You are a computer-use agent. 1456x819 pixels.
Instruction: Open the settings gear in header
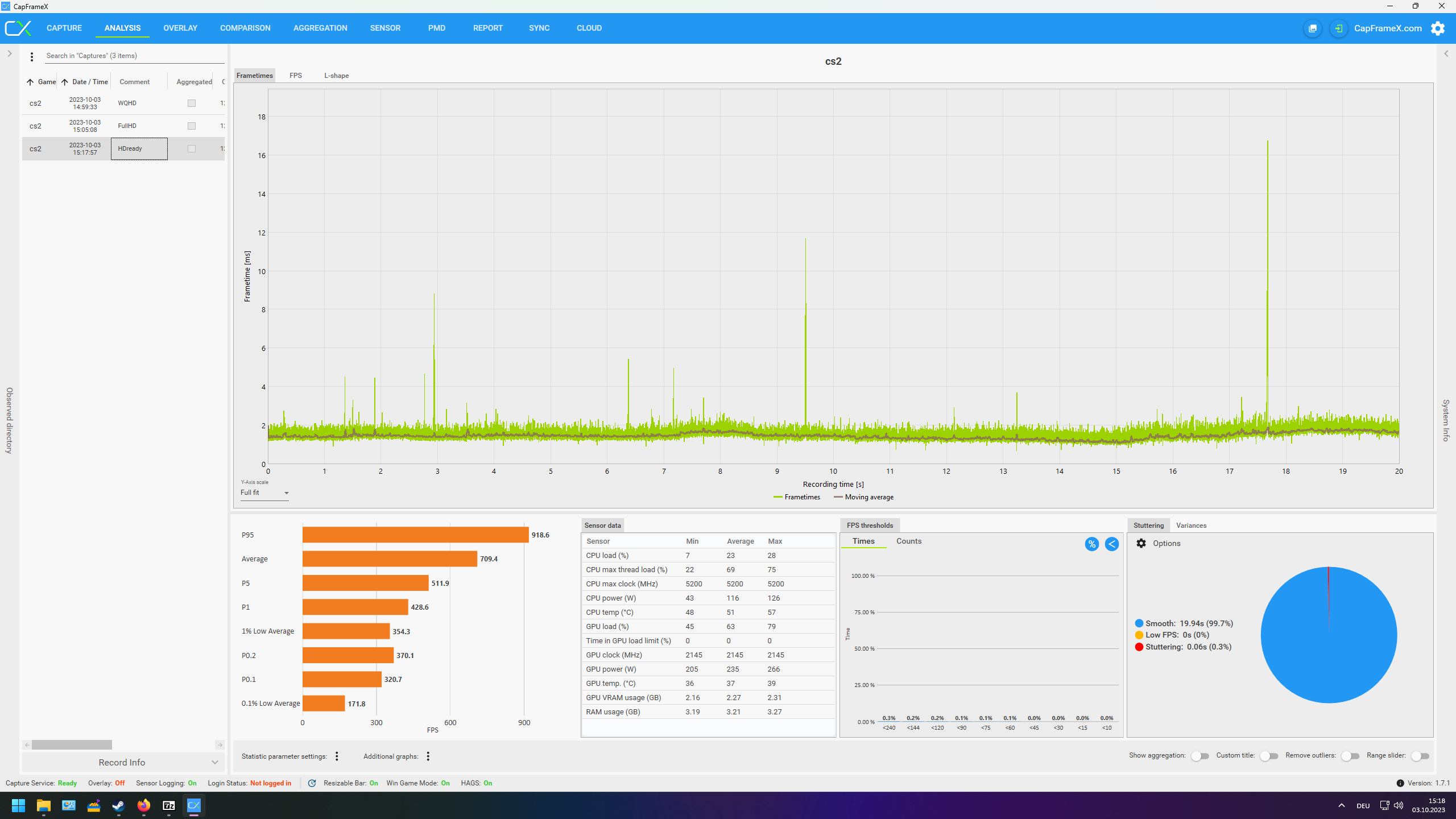(x=1438, y=28)
